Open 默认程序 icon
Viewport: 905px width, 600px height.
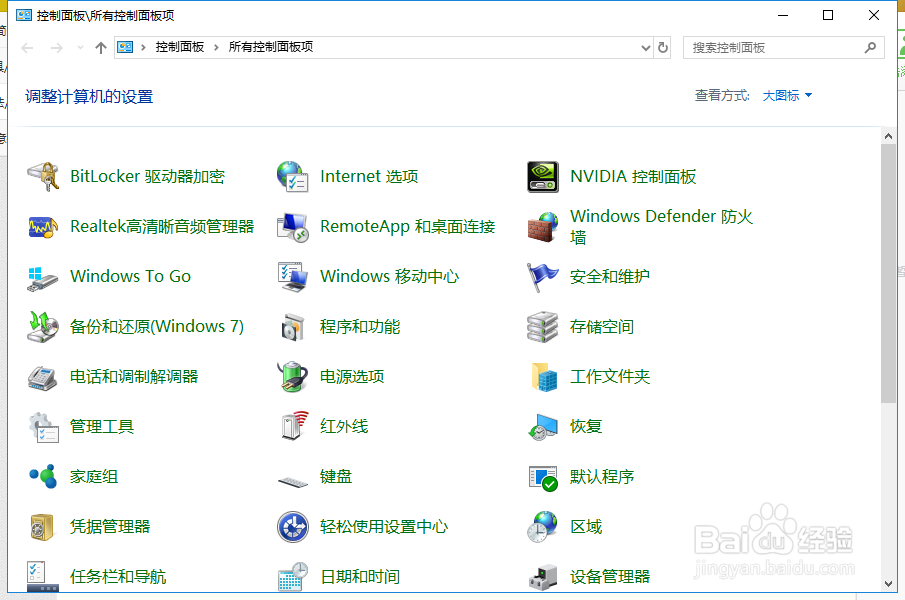543,478
